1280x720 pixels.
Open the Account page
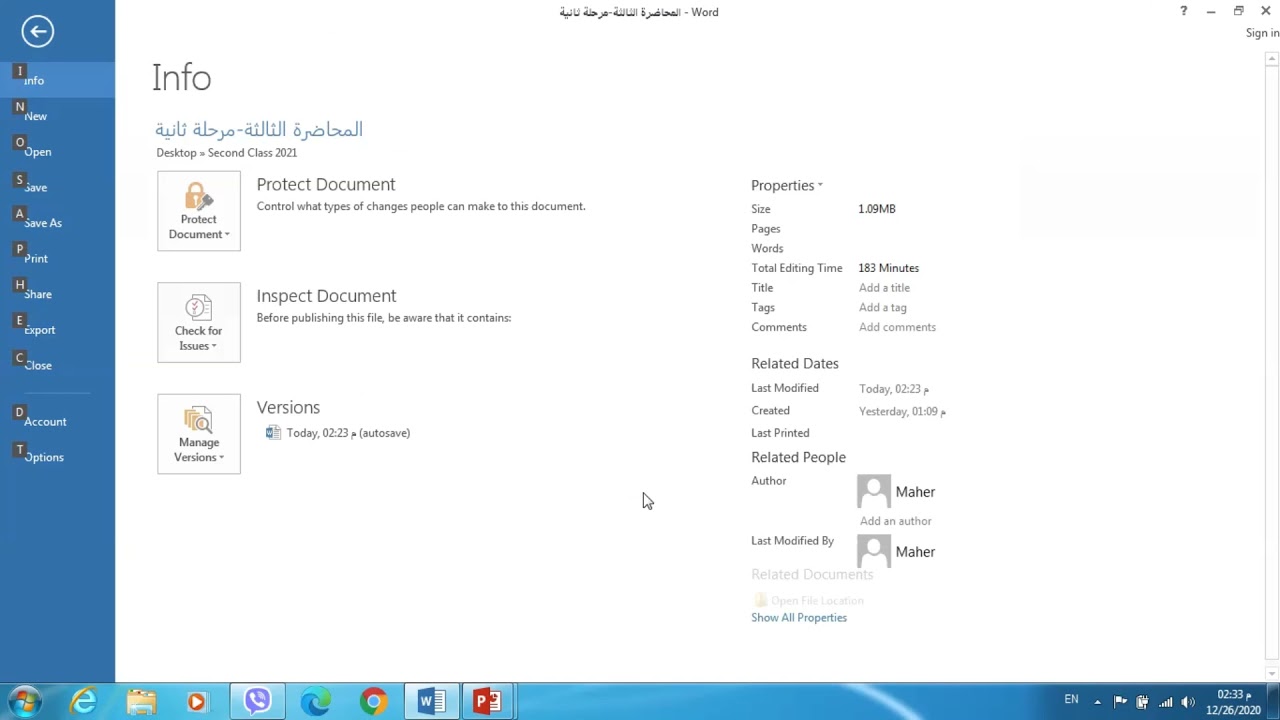(57, 421)
